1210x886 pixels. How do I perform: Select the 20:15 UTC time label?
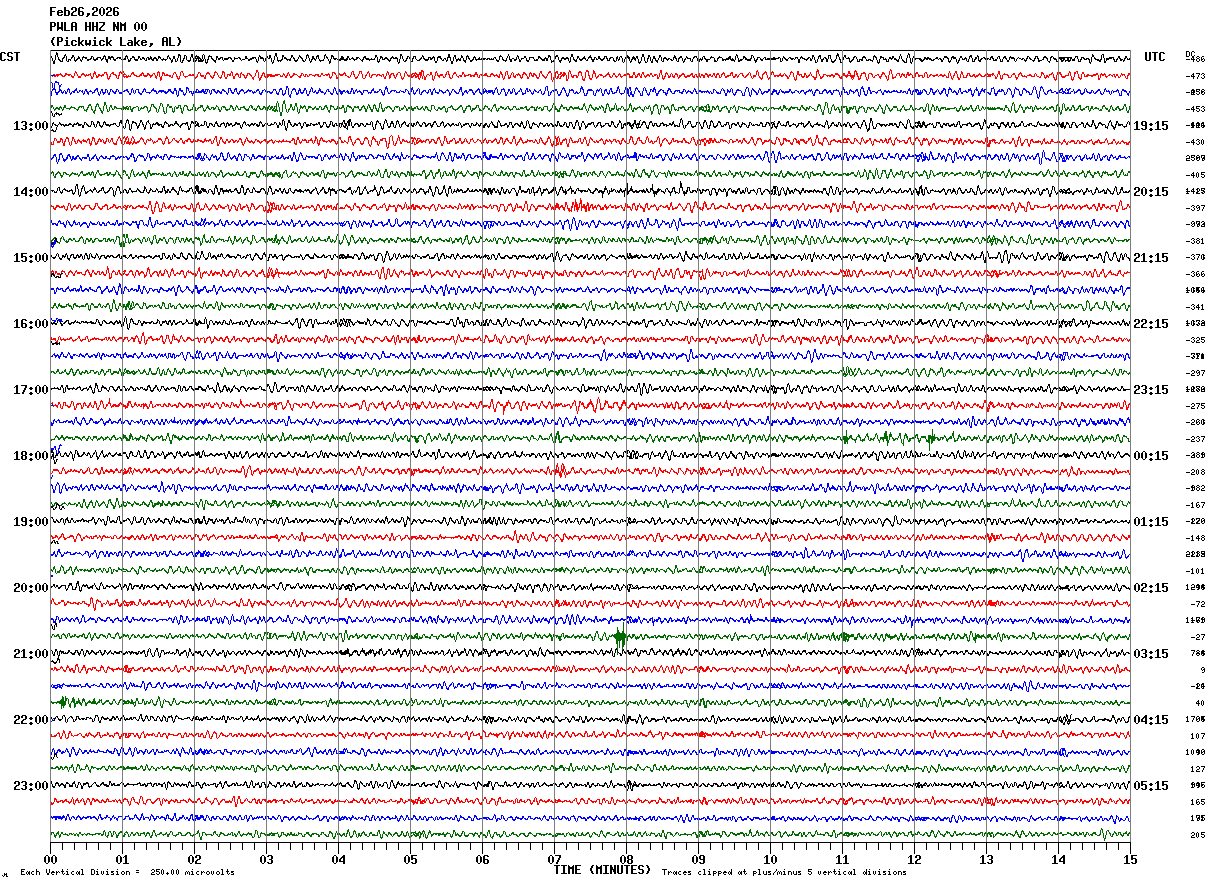[1151, 192]
